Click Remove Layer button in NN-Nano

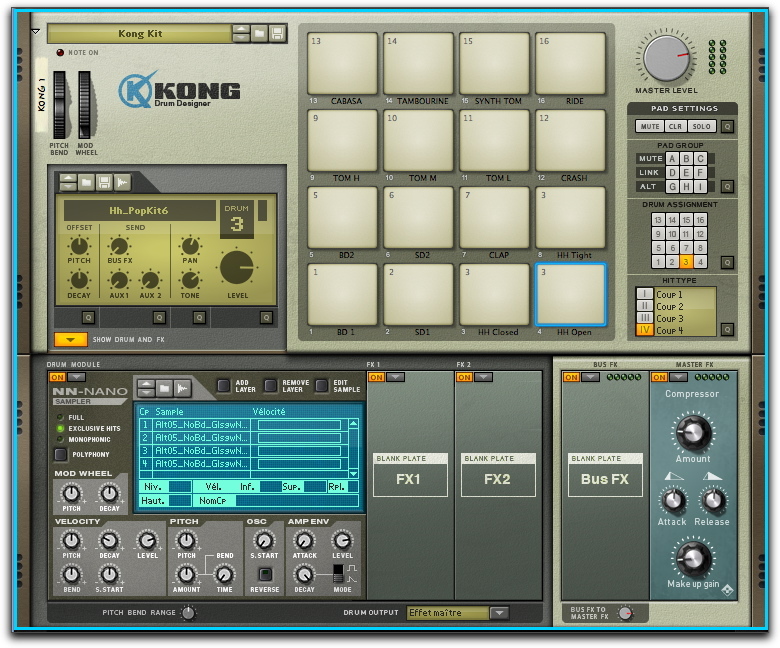tap(271, 386)
